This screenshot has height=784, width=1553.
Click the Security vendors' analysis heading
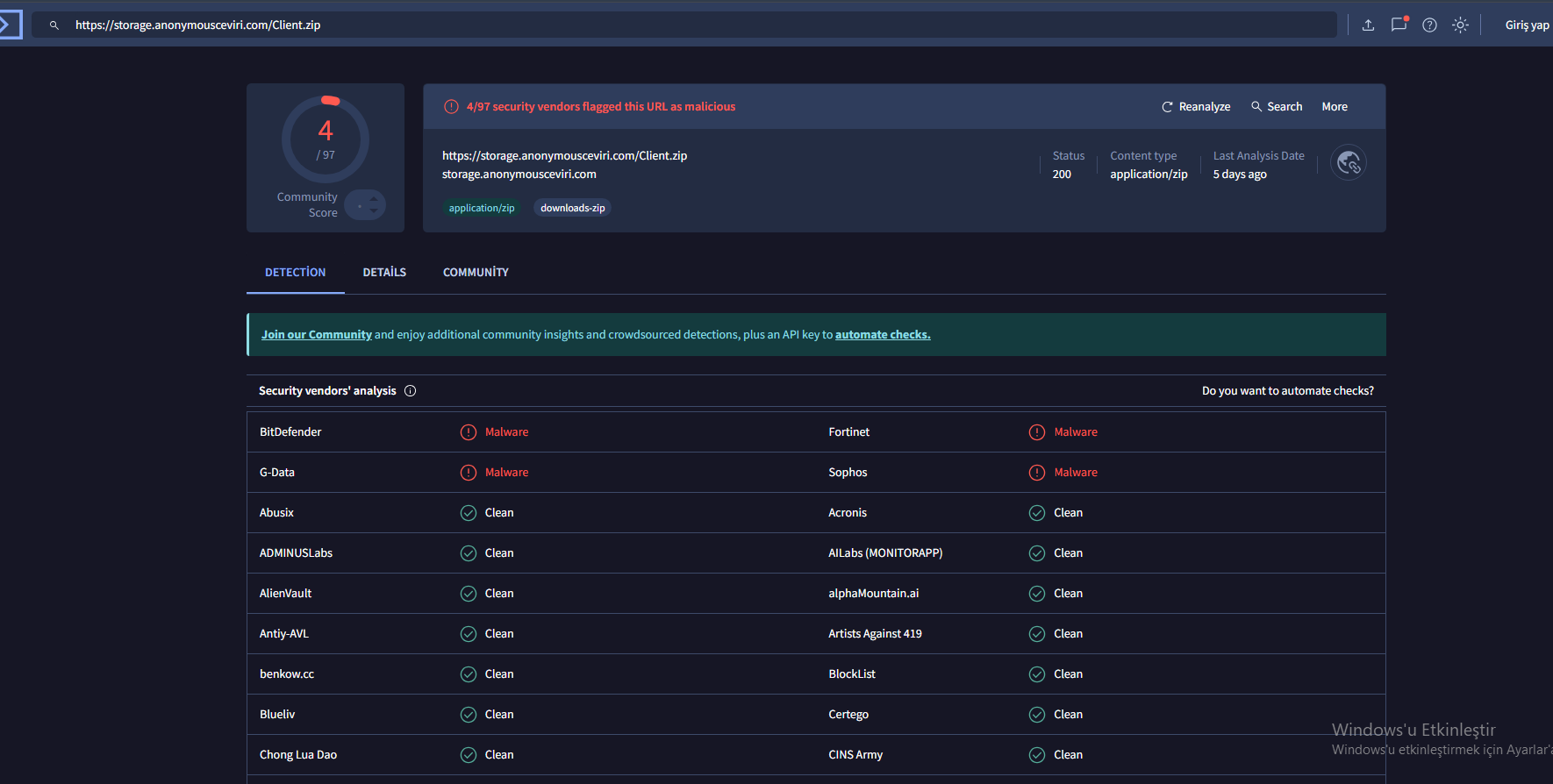[x=327, y=391]
